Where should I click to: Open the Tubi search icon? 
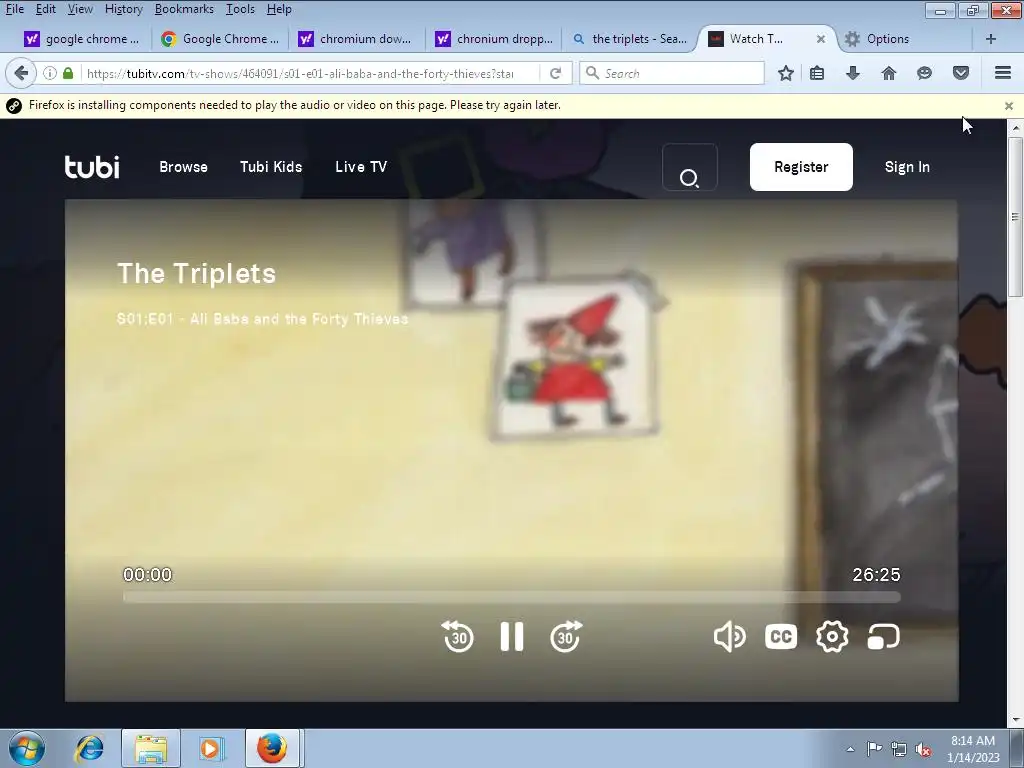point(690,167)
